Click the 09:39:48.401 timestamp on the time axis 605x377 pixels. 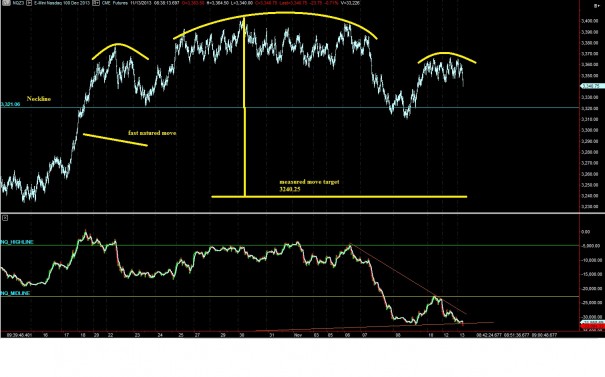point(19,335)
